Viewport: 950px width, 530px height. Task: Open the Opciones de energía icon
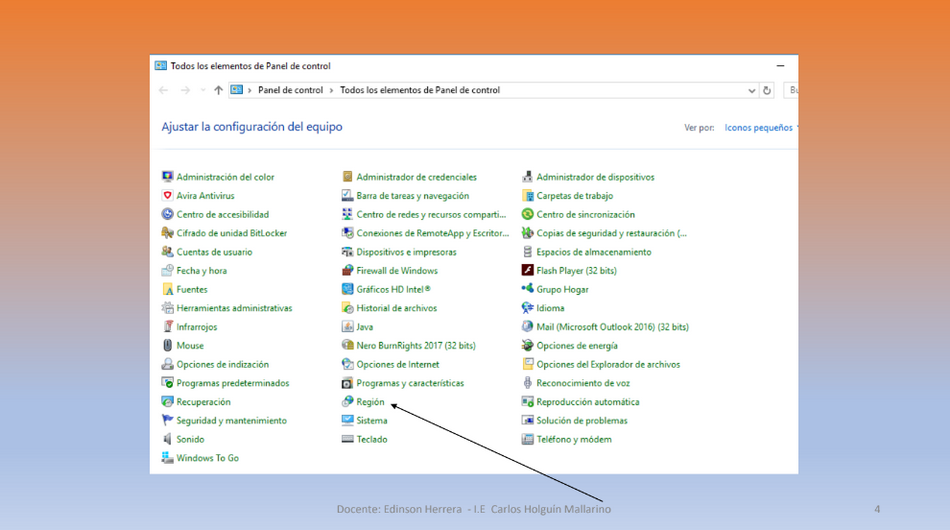527,345
